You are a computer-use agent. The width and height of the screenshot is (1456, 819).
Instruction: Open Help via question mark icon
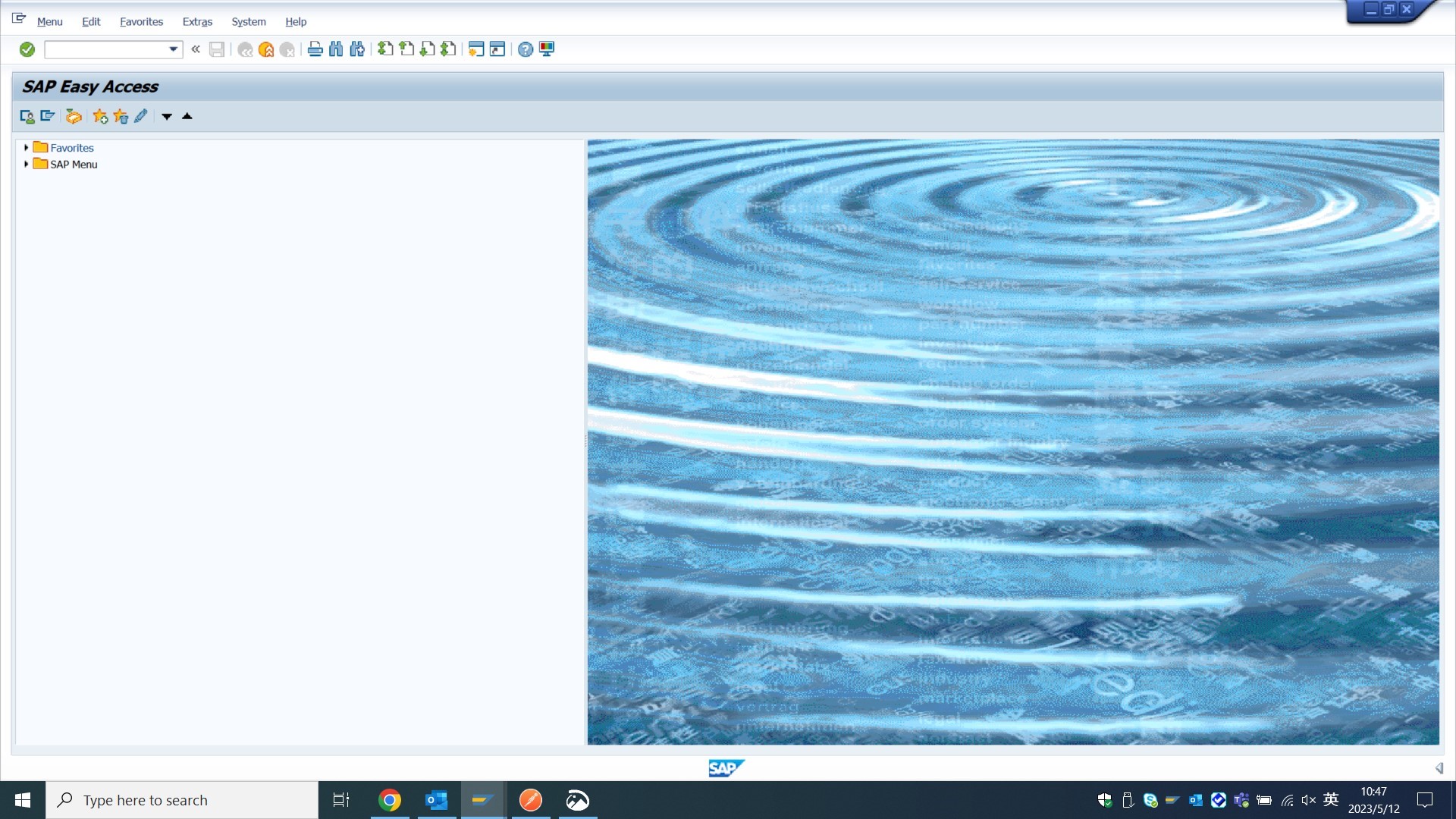pyautogui.click(x=525, y=49)
